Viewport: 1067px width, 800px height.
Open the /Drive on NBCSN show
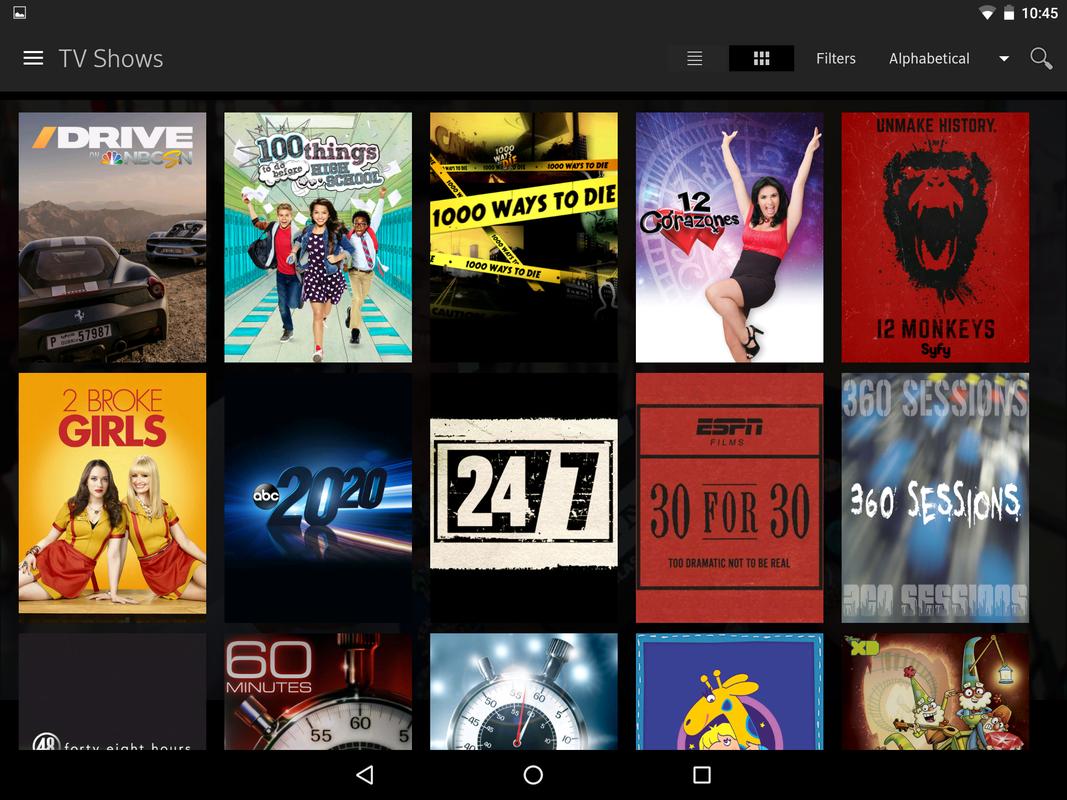pyautogui.click(x=112, y=237)
